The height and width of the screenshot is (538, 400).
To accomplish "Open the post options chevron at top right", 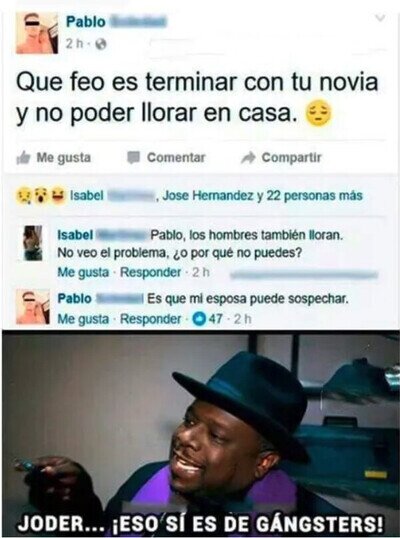I will click(x=380, y=18).
